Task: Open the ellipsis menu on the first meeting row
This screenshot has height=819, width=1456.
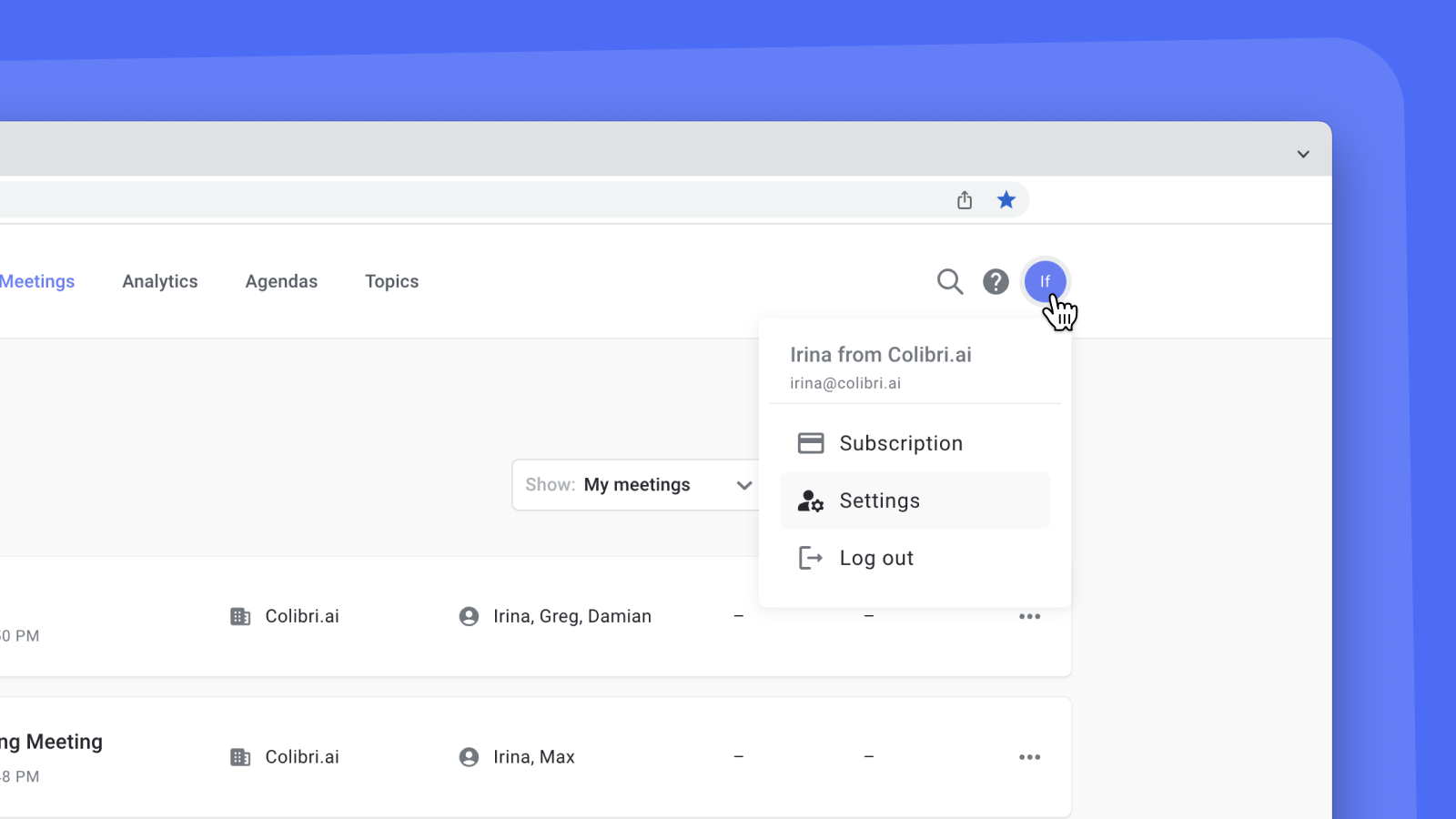Action: pyautogui.click(x=1029, y=616)
